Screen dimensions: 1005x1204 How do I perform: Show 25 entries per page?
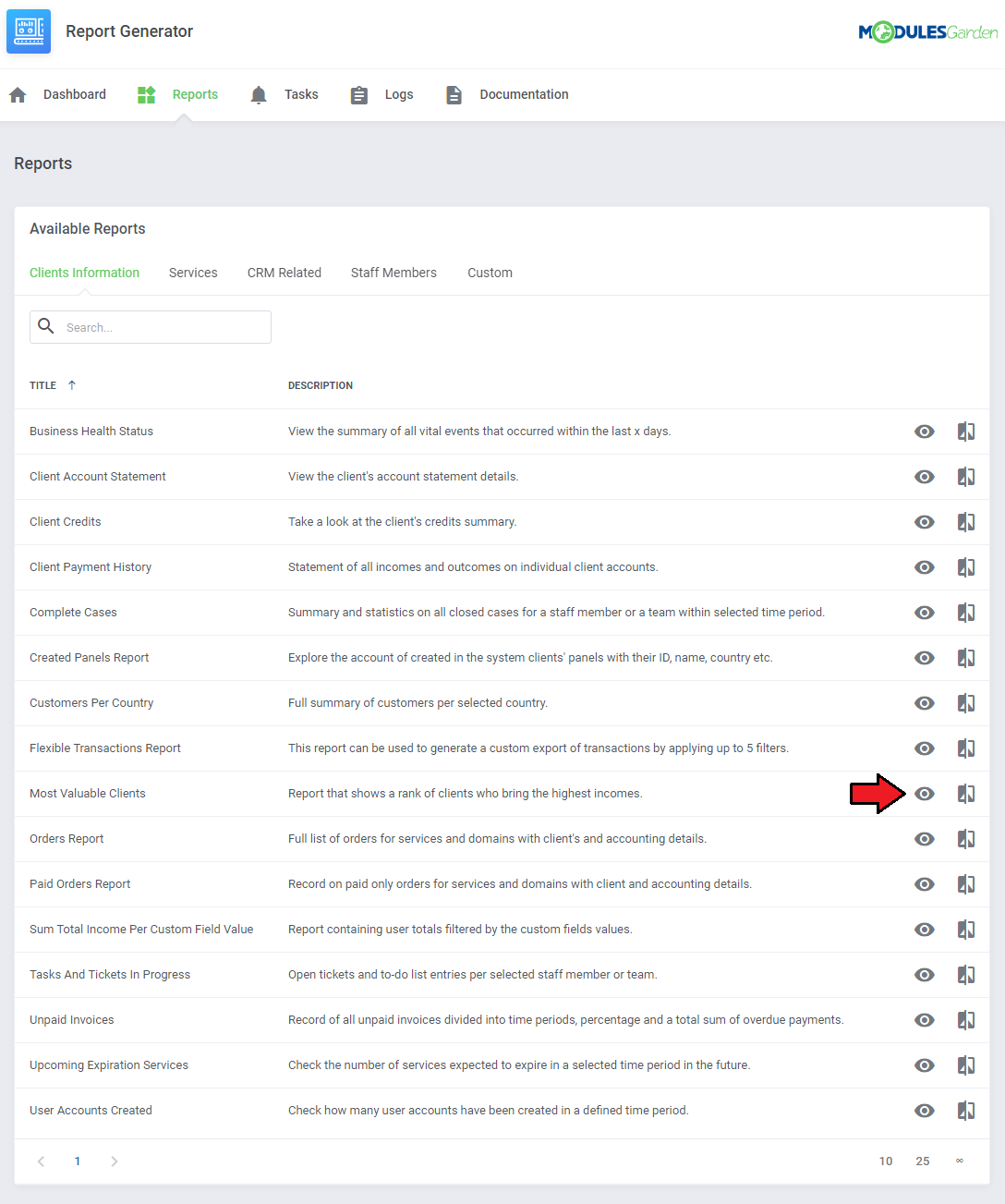(923, 1161)
